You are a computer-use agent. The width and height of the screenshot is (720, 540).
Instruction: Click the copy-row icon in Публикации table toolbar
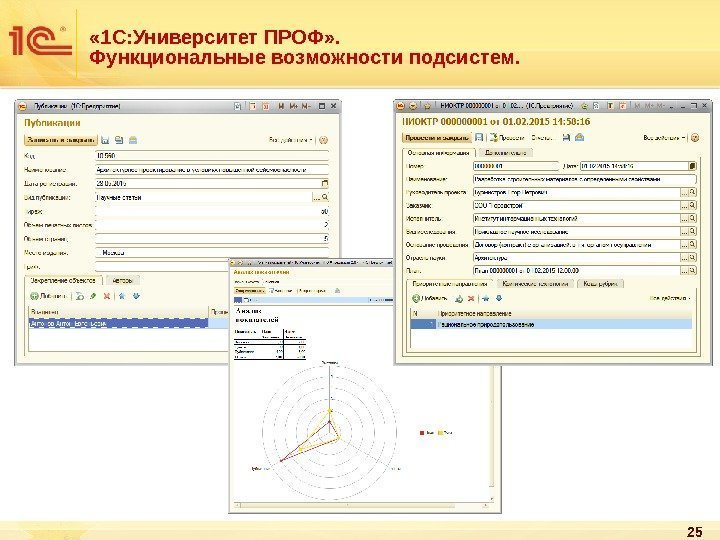coord(80,296)
